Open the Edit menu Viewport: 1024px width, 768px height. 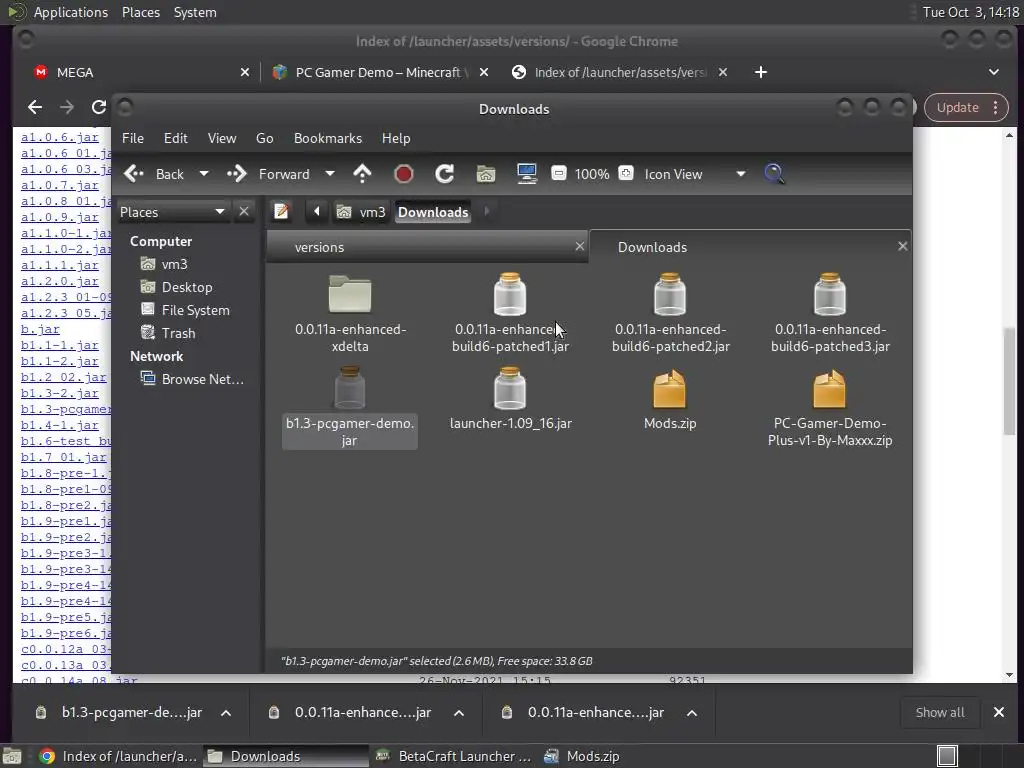pos(176,138)
